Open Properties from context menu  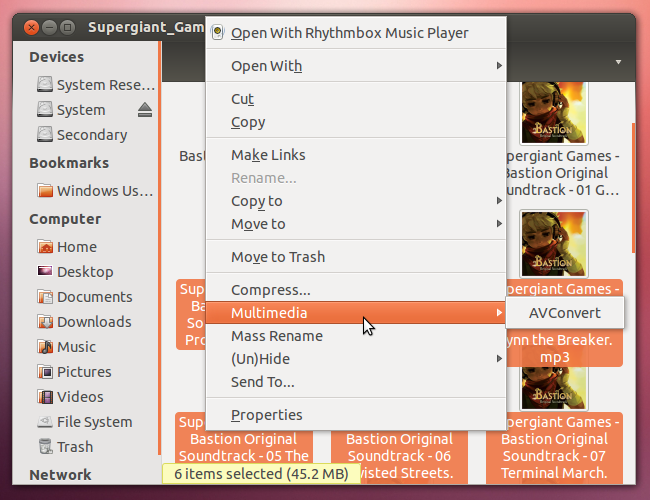click(x=356, y=415)
